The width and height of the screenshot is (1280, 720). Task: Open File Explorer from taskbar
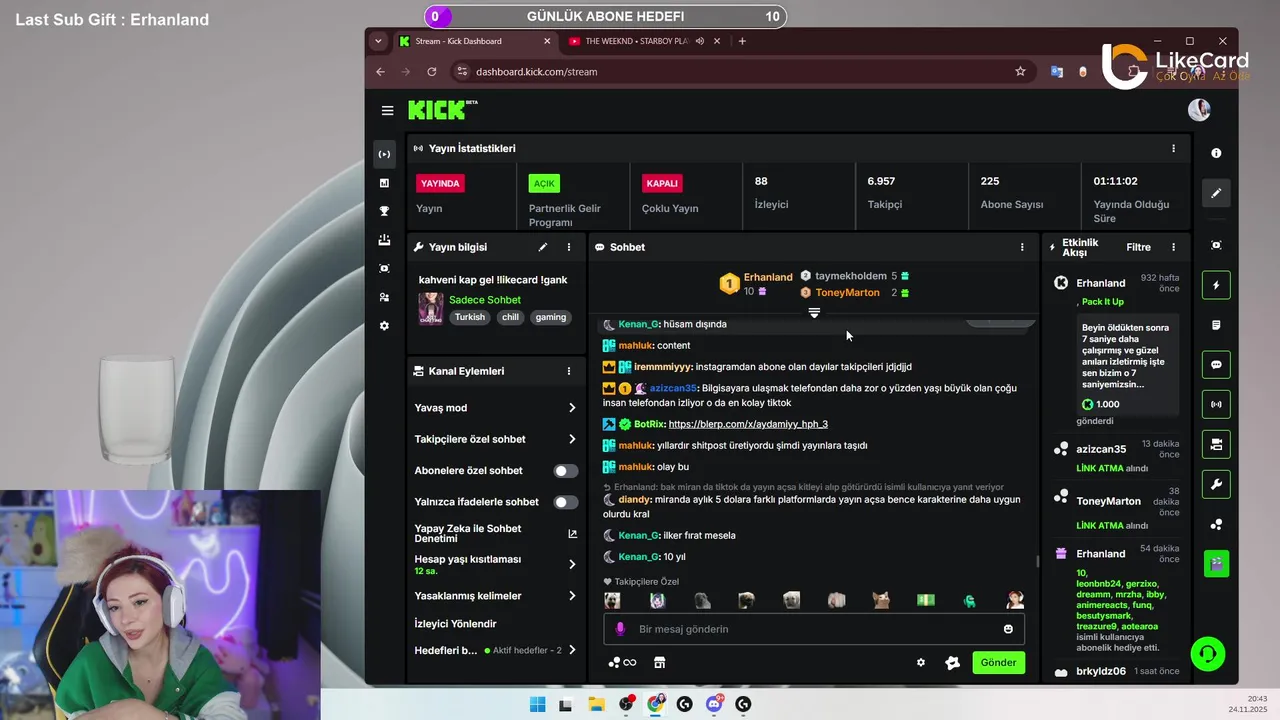pyautogui.click(x=596, y=704)
